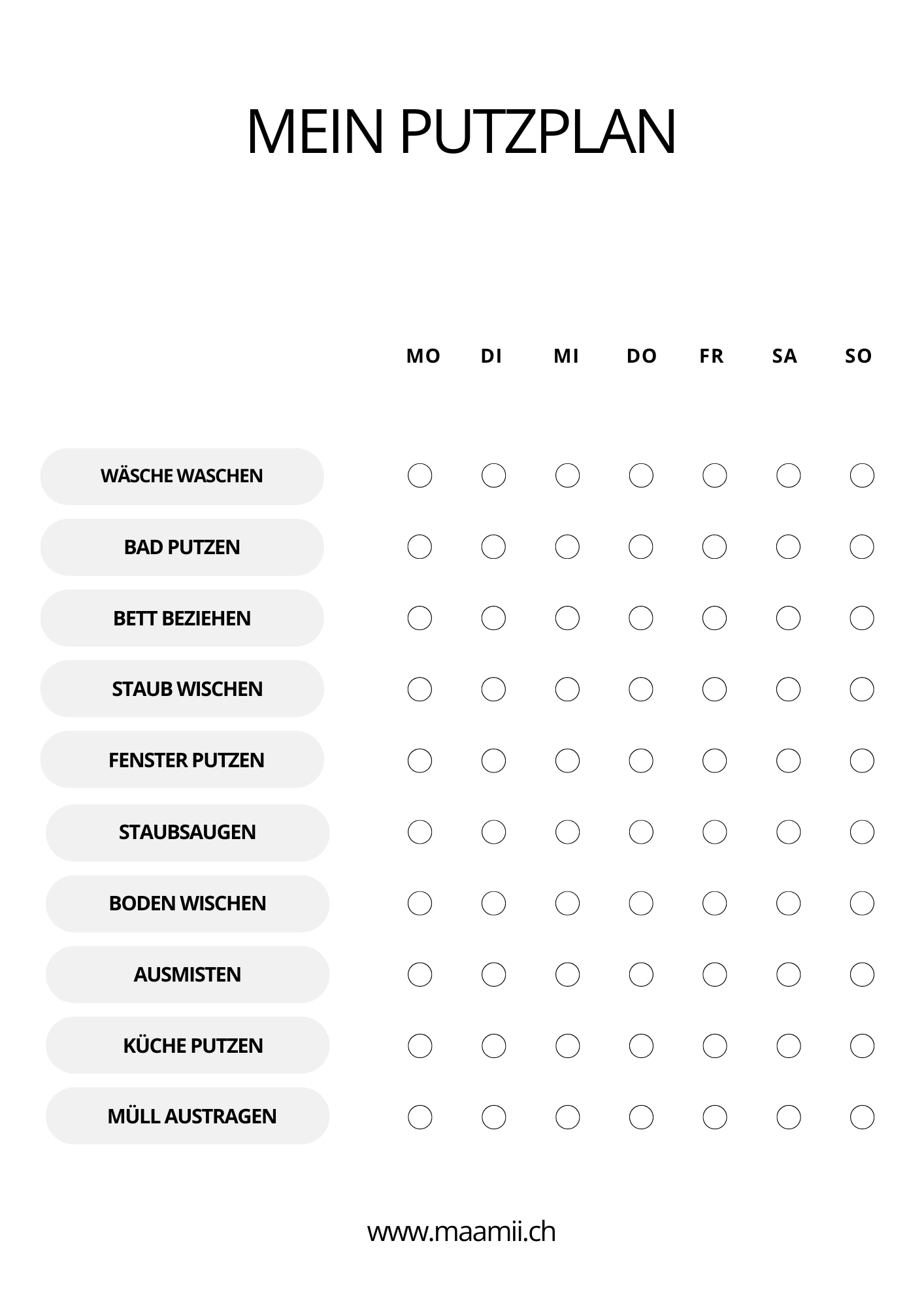Tick Sunday circle for Staub wischen
Screen dimensions: 924x1307
(862, 689)
